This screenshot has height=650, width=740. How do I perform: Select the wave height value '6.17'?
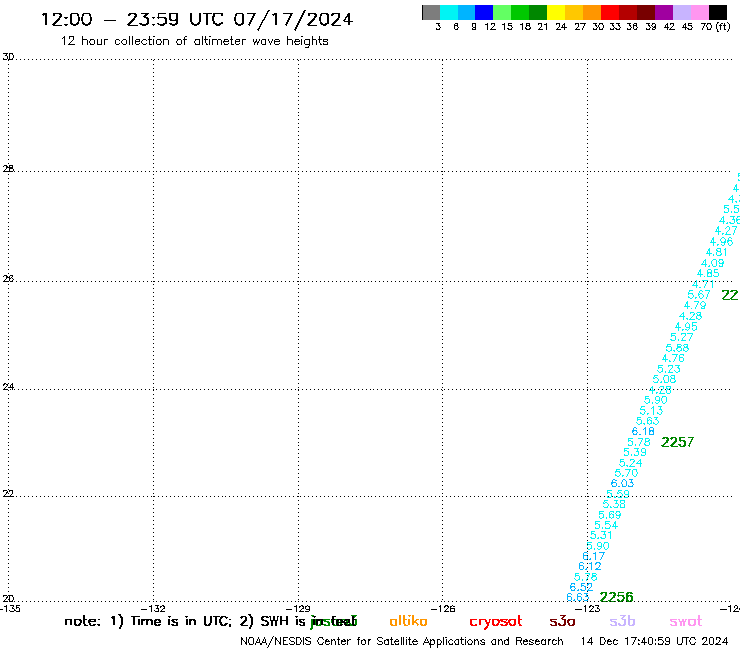point(594,556)
